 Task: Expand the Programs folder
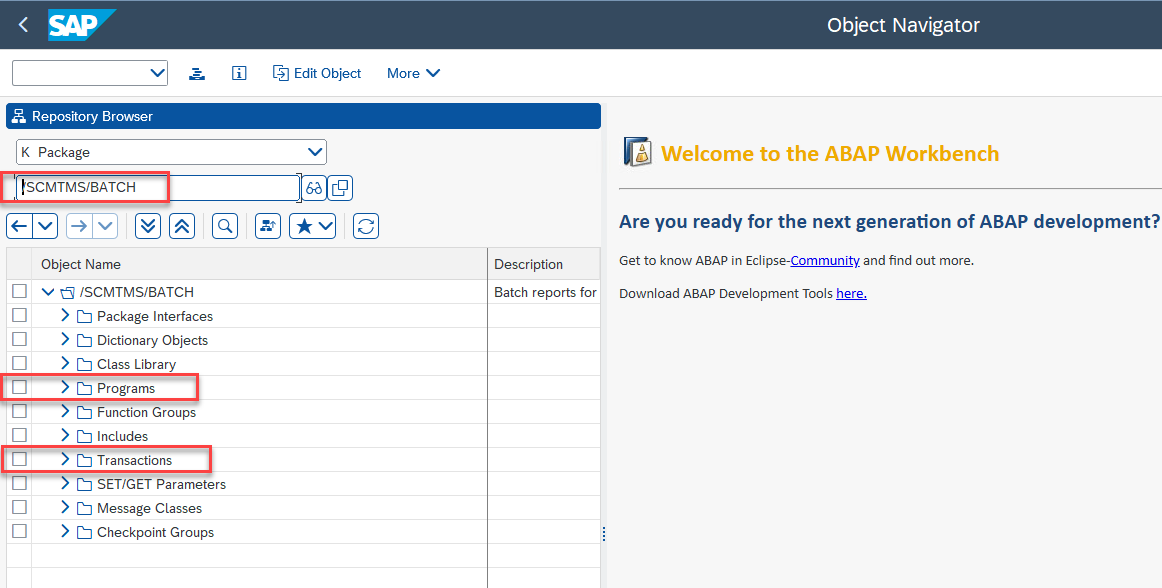pos(65,388)
